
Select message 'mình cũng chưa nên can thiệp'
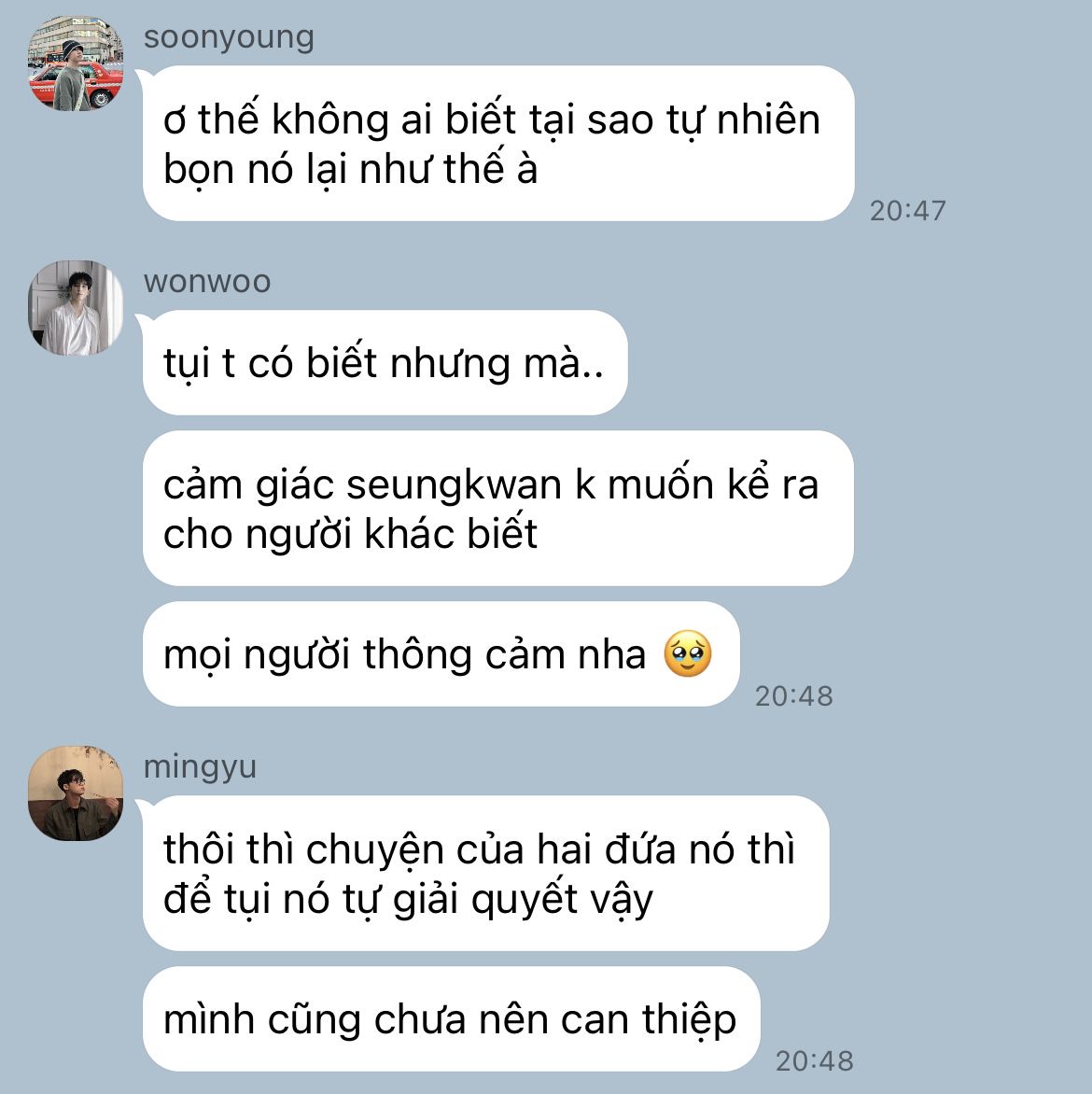pos(451,1018)
